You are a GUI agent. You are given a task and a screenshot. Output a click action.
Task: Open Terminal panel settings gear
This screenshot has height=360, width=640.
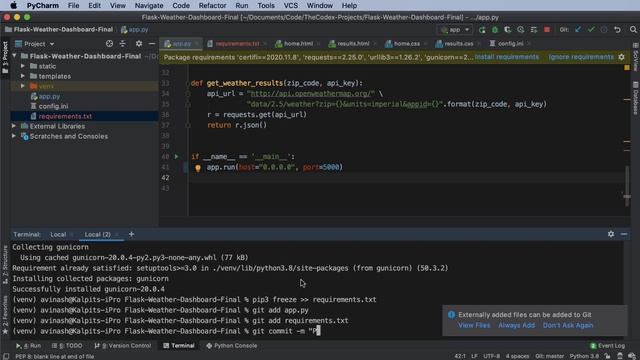(x=611, y=234)
